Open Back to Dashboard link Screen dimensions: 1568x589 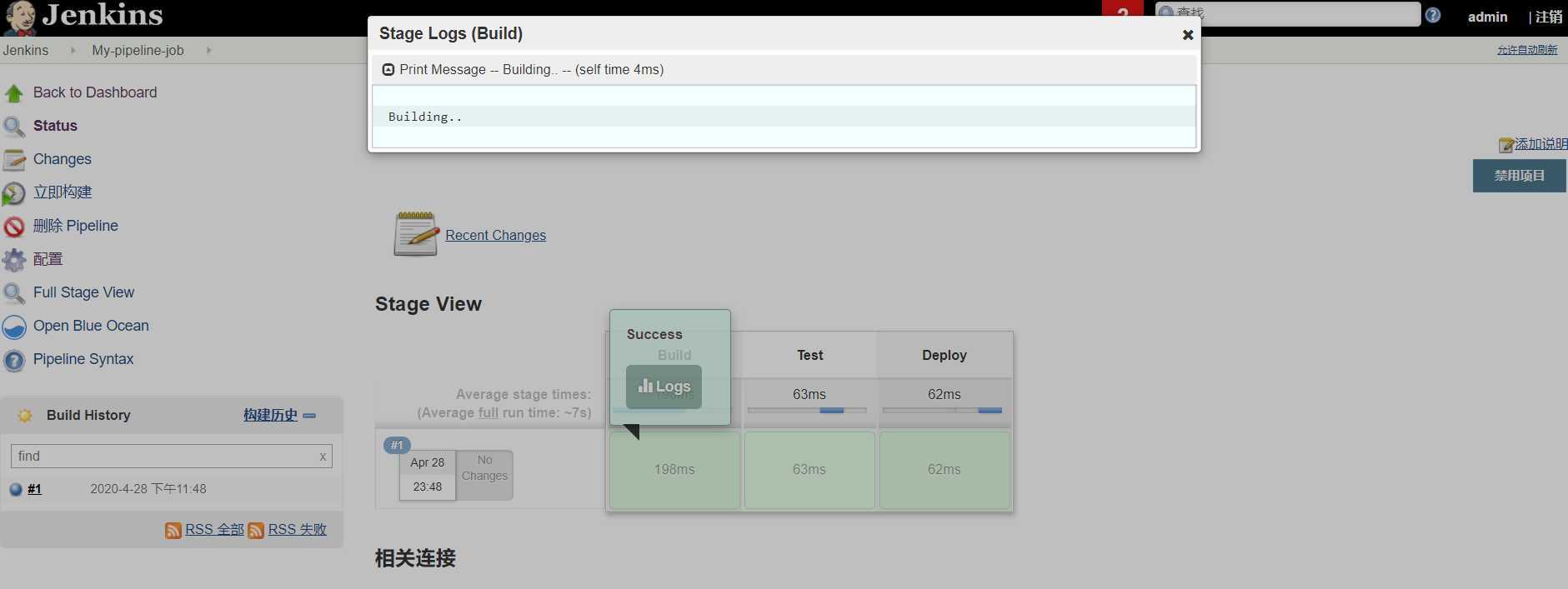[95, 92]
